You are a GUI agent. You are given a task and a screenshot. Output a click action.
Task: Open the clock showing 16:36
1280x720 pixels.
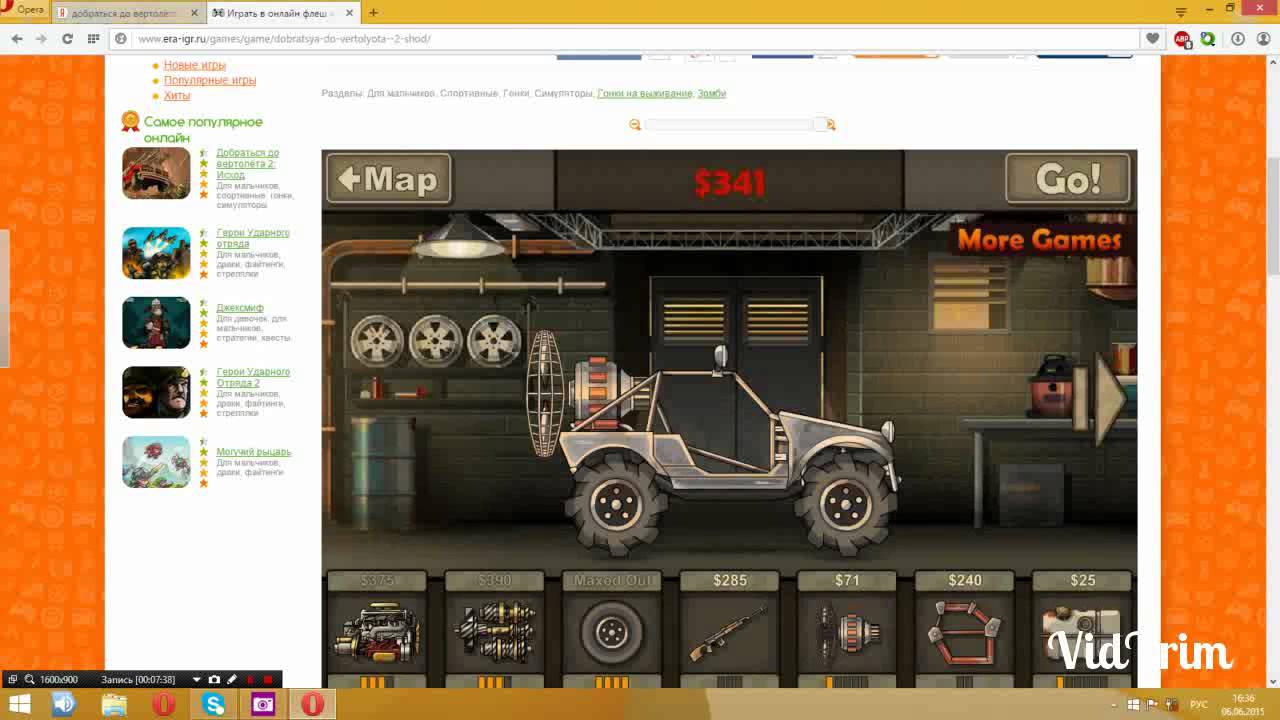(1243, 704)
